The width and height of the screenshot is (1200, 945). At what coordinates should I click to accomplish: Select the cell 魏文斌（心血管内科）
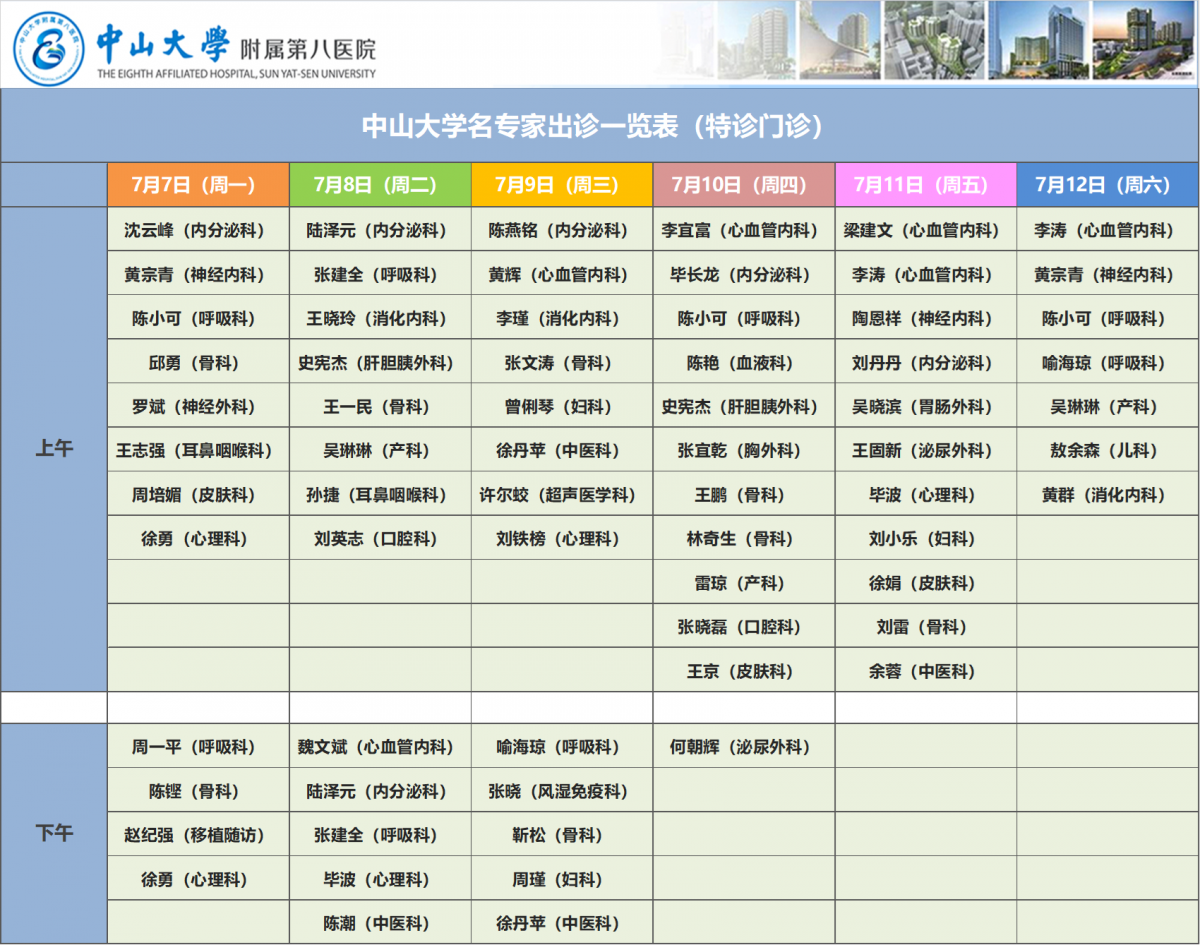(x=380, y=746)
